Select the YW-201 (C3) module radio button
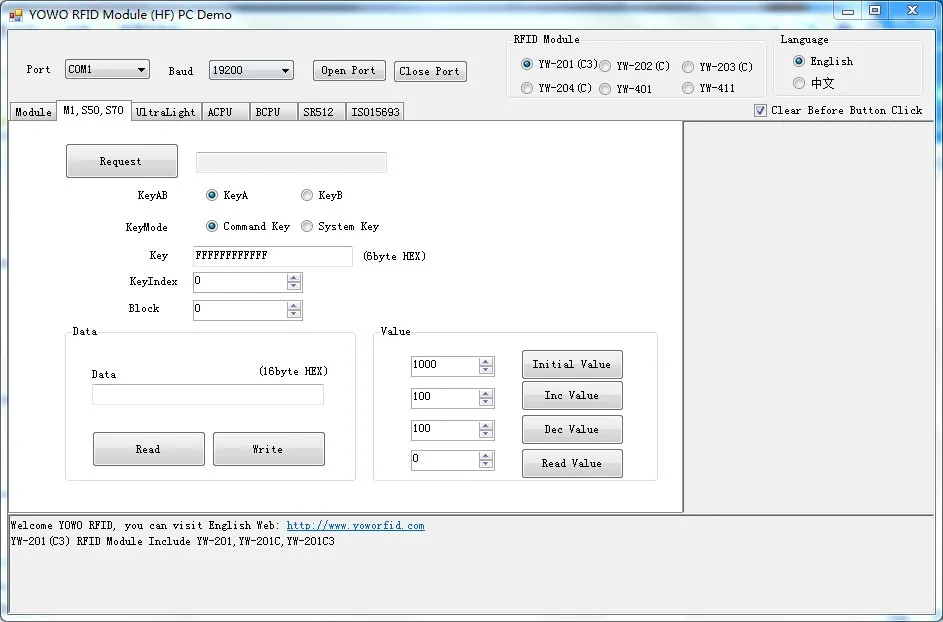The image size is (943, 622). pyautogui.click(x=527, y=64)
